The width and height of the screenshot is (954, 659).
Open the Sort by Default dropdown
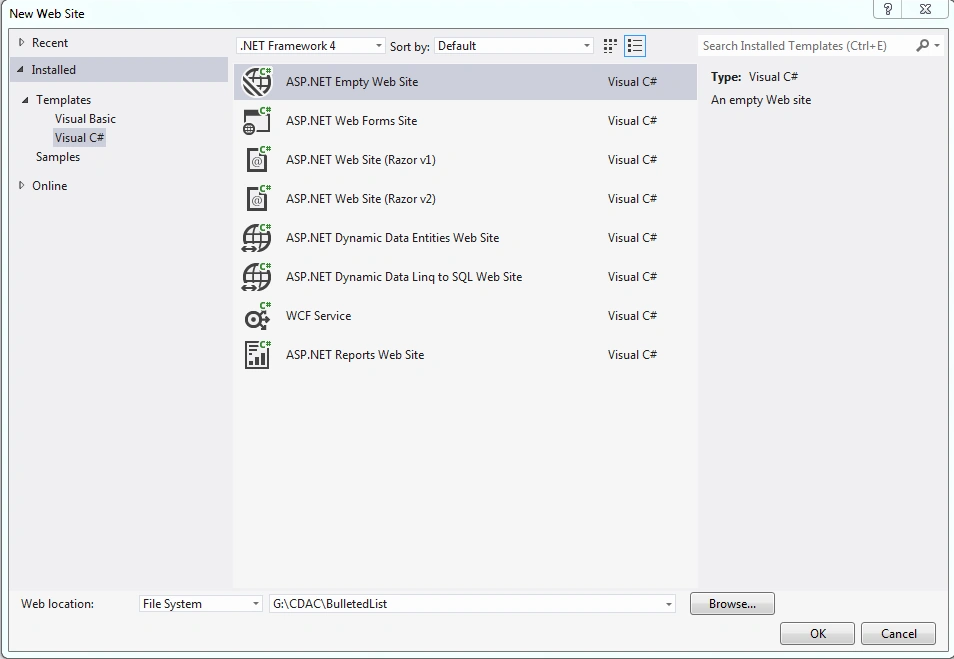(514, 46)
